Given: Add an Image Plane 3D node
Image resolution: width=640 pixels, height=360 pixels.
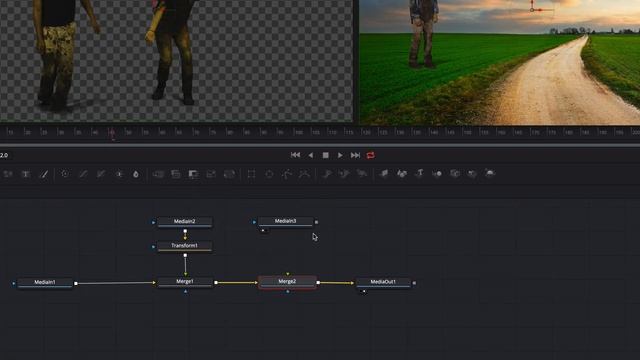Looking at the screenshot, I should pyautogui.click(x=384, y=174).
